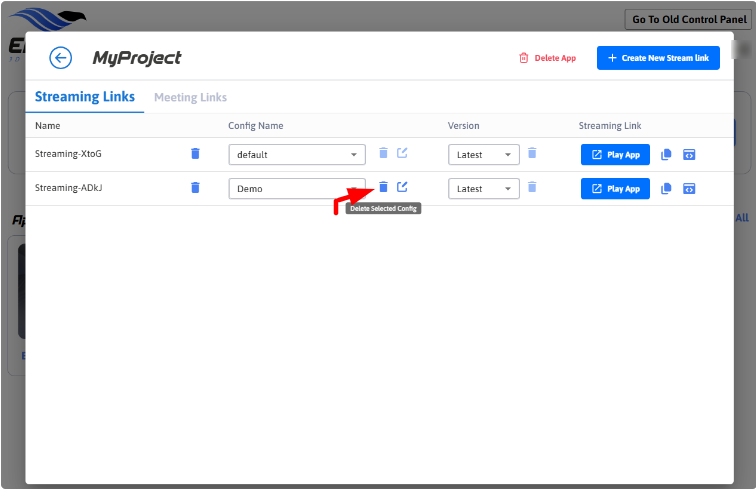Switch to the Meeting Links tab
This screenshot has width=756, height=489.
(190, 97)
